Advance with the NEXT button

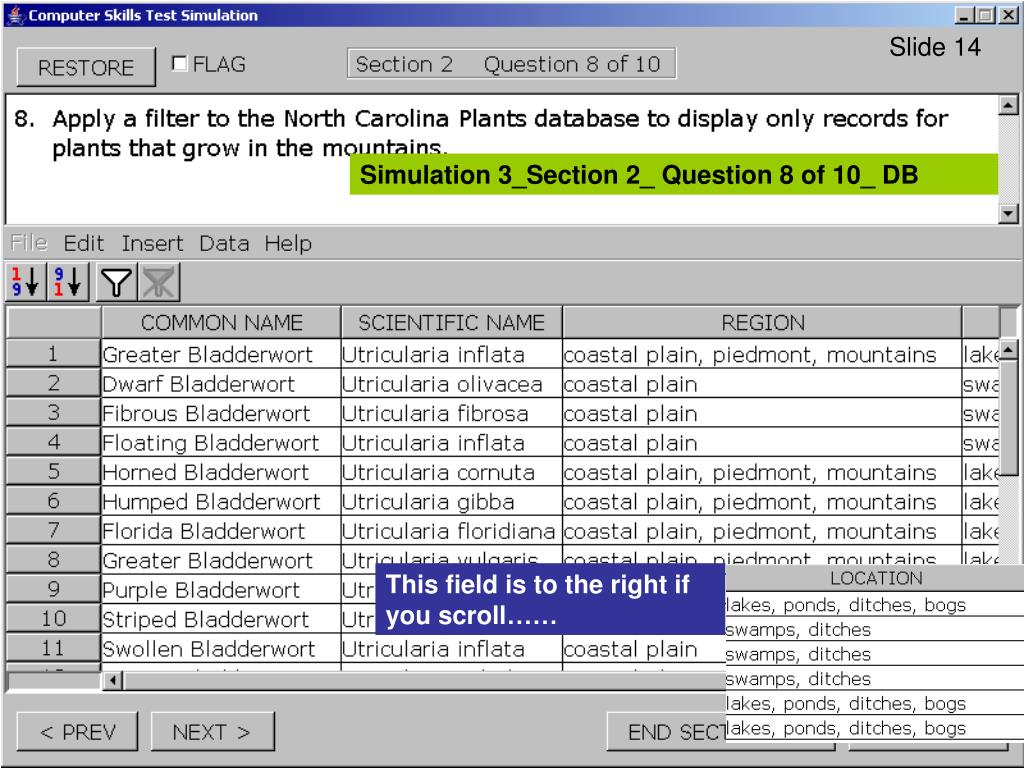tap(212, 731)
